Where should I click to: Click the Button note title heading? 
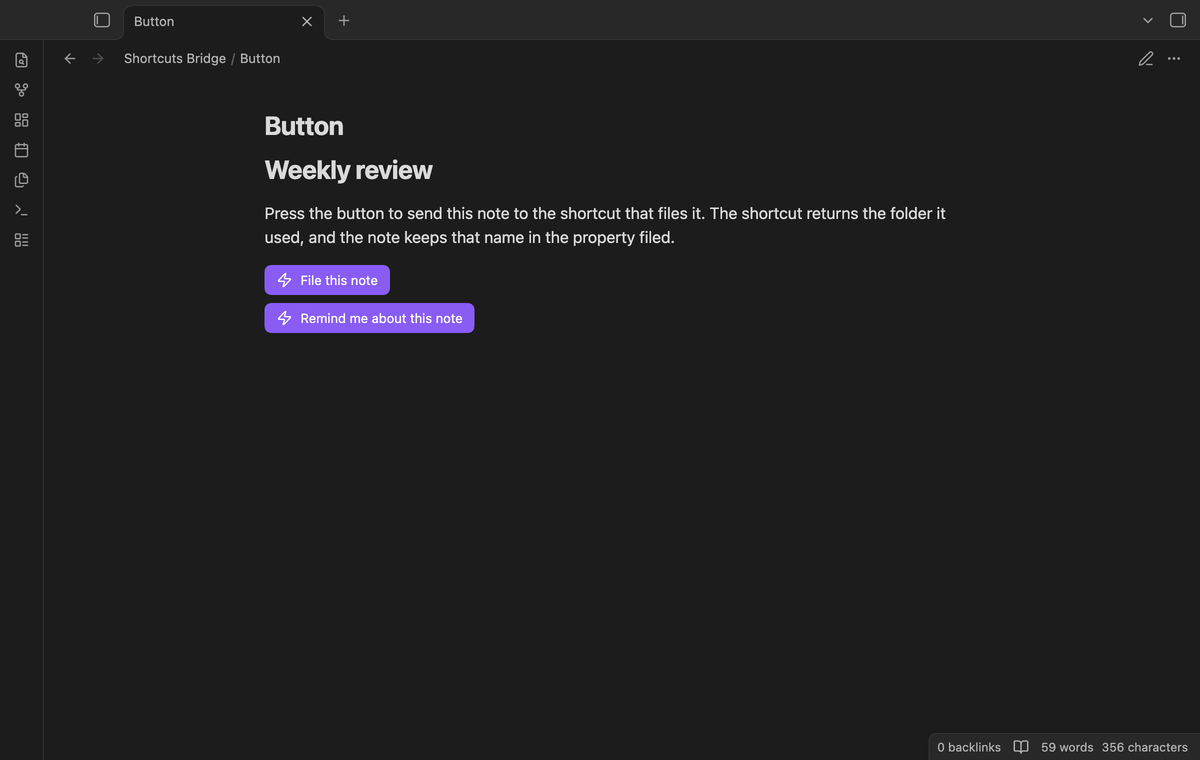(304, 126)
